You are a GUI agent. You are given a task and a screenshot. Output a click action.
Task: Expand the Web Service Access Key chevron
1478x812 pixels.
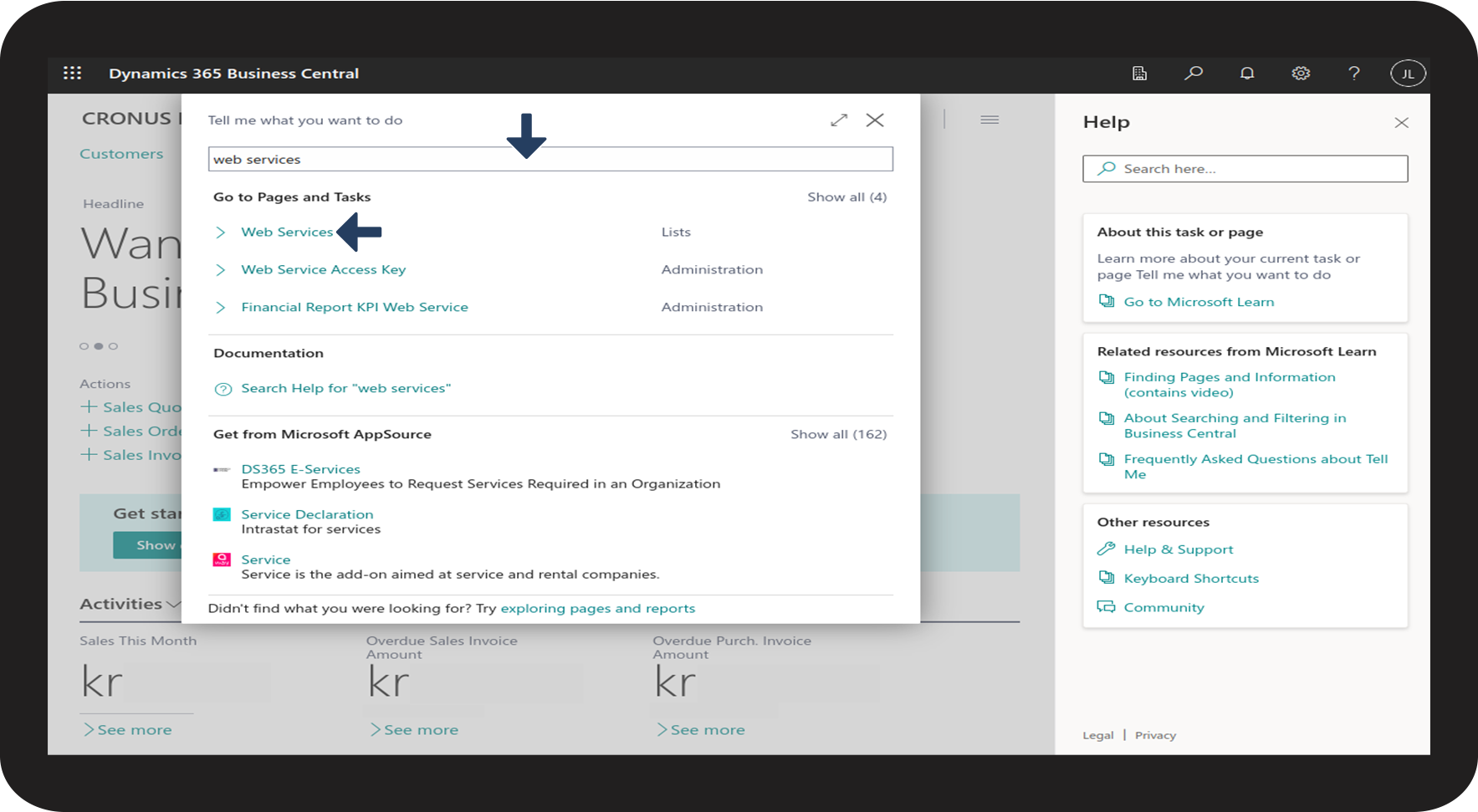[x=221, y=270]
